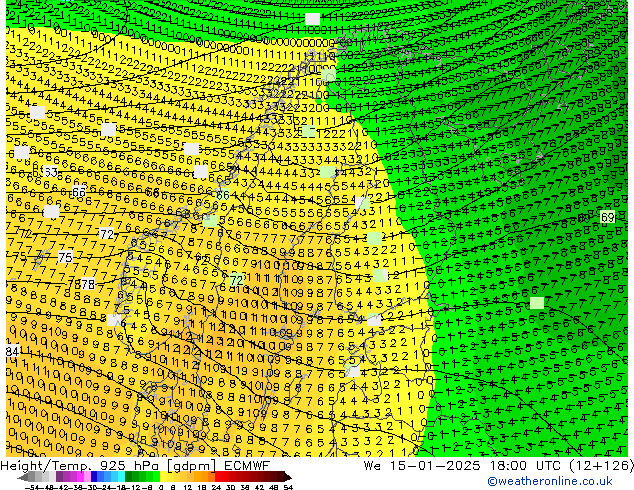Click the dark maroon right arrow end of legend
Screen dimensions: 634x490
[x=287, y=477]
